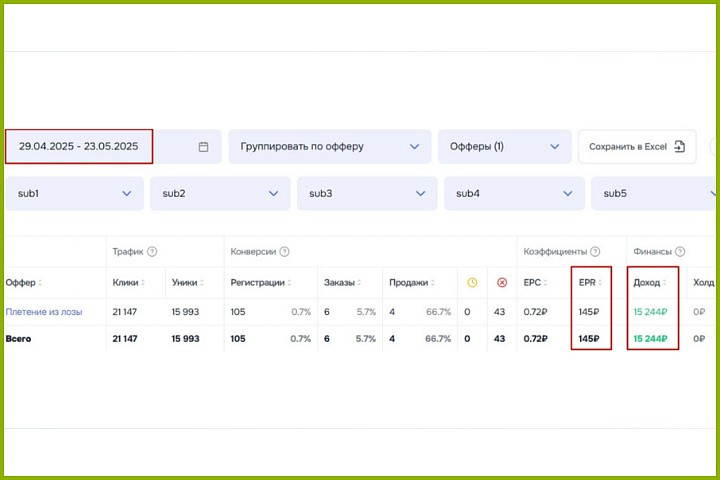Open the Офферы (1) dropdown
Screen dimensions: 720x480
[504, 146]
